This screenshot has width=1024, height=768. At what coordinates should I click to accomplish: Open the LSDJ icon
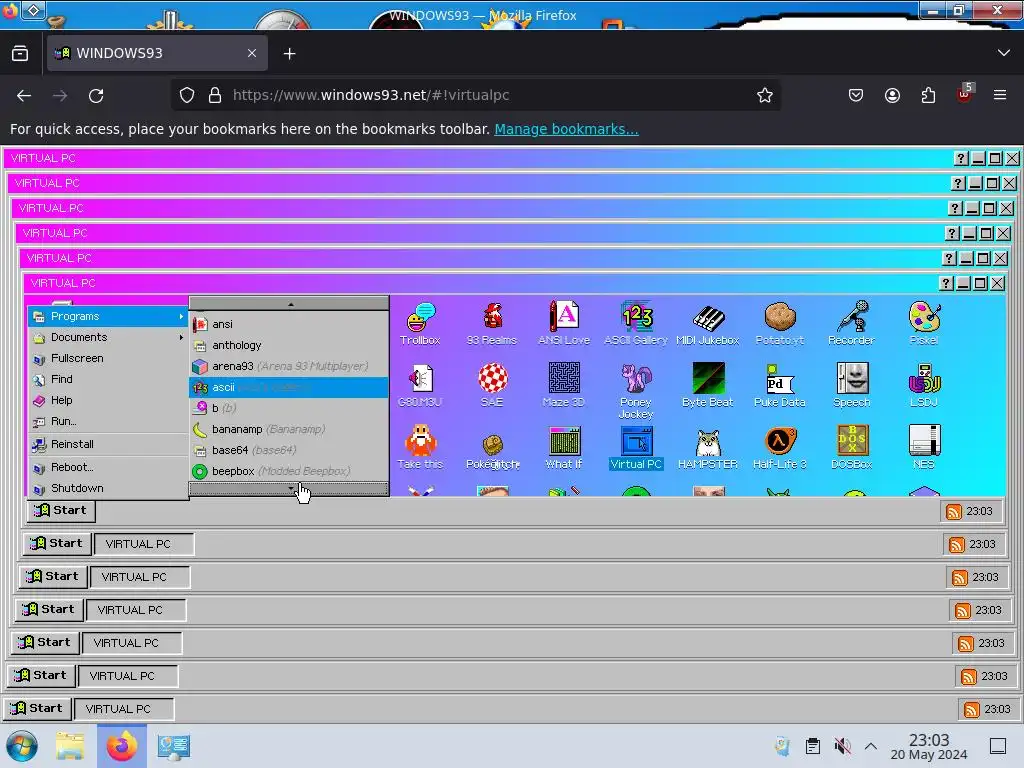pos(923,385)
